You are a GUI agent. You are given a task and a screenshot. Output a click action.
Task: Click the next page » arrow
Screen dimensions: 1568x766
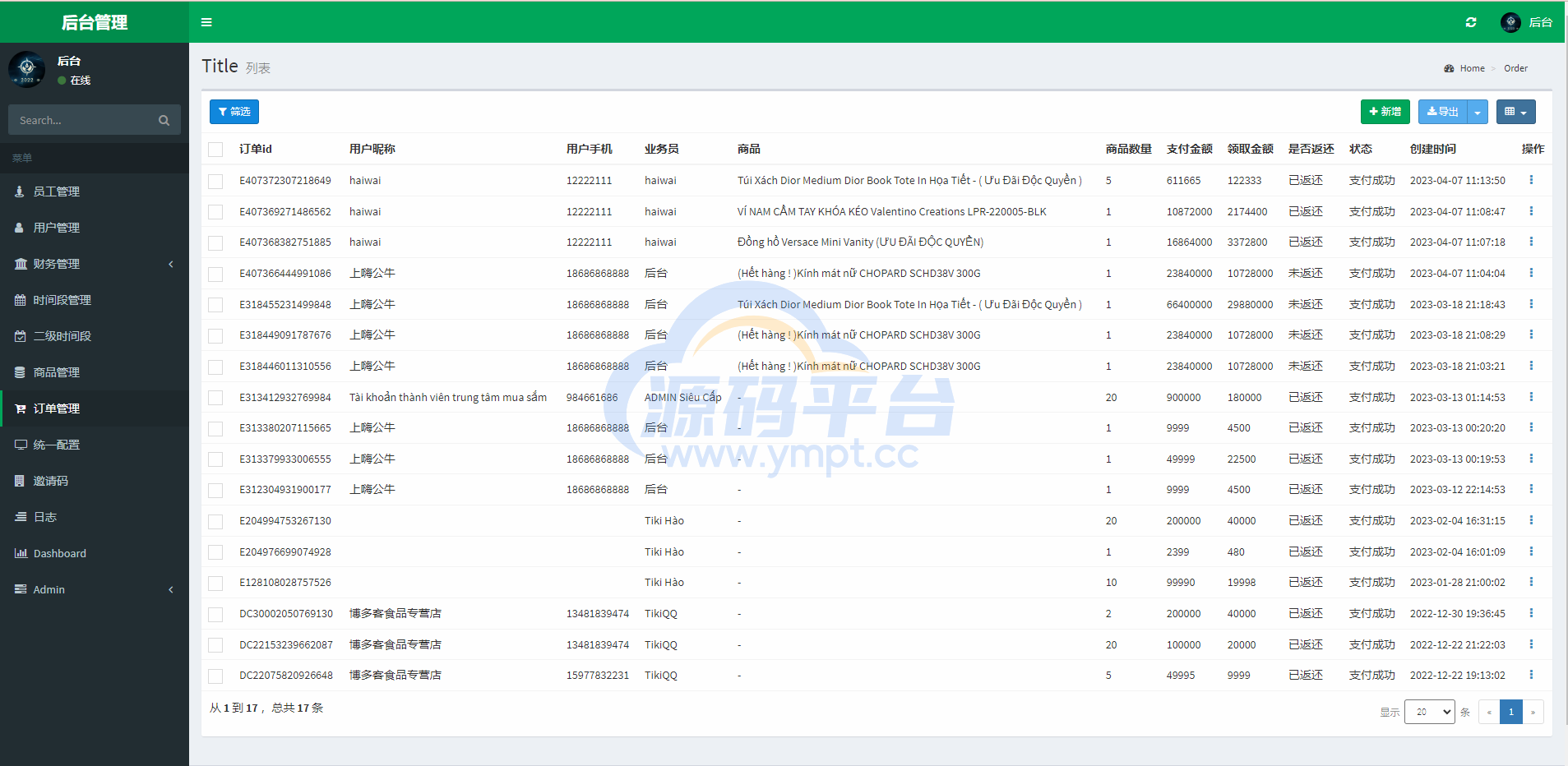coord(1533,712)
